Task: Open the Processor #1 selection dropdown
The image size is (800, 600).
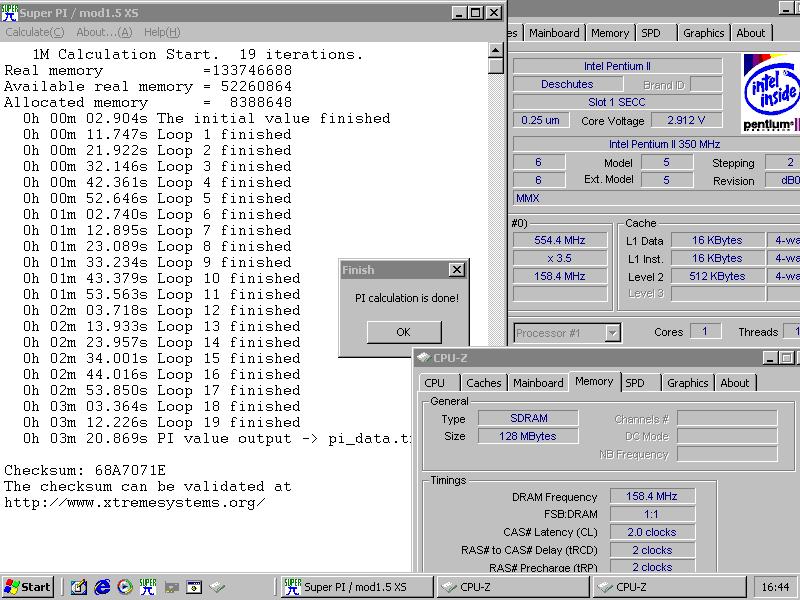Action: [x=612, y=333]
